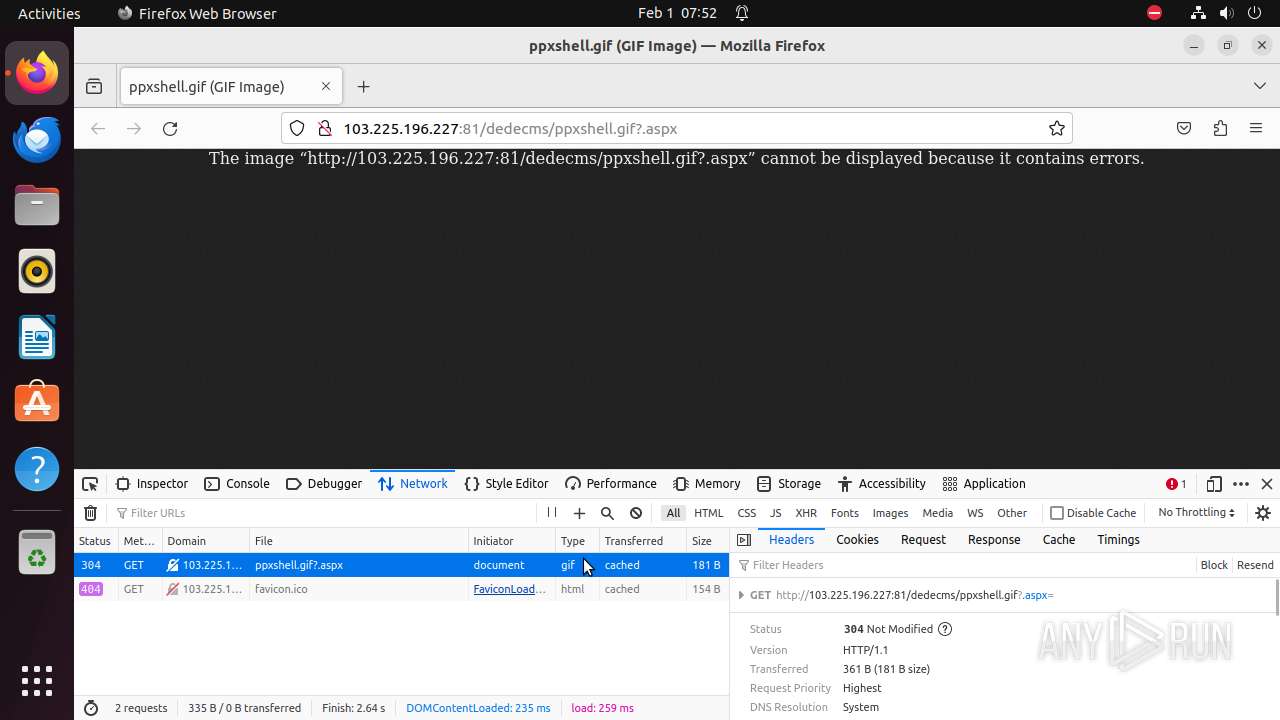Viewport: 1280px width, 720px height.
Task: Filter requests by Media
Action: pos(937,513)
